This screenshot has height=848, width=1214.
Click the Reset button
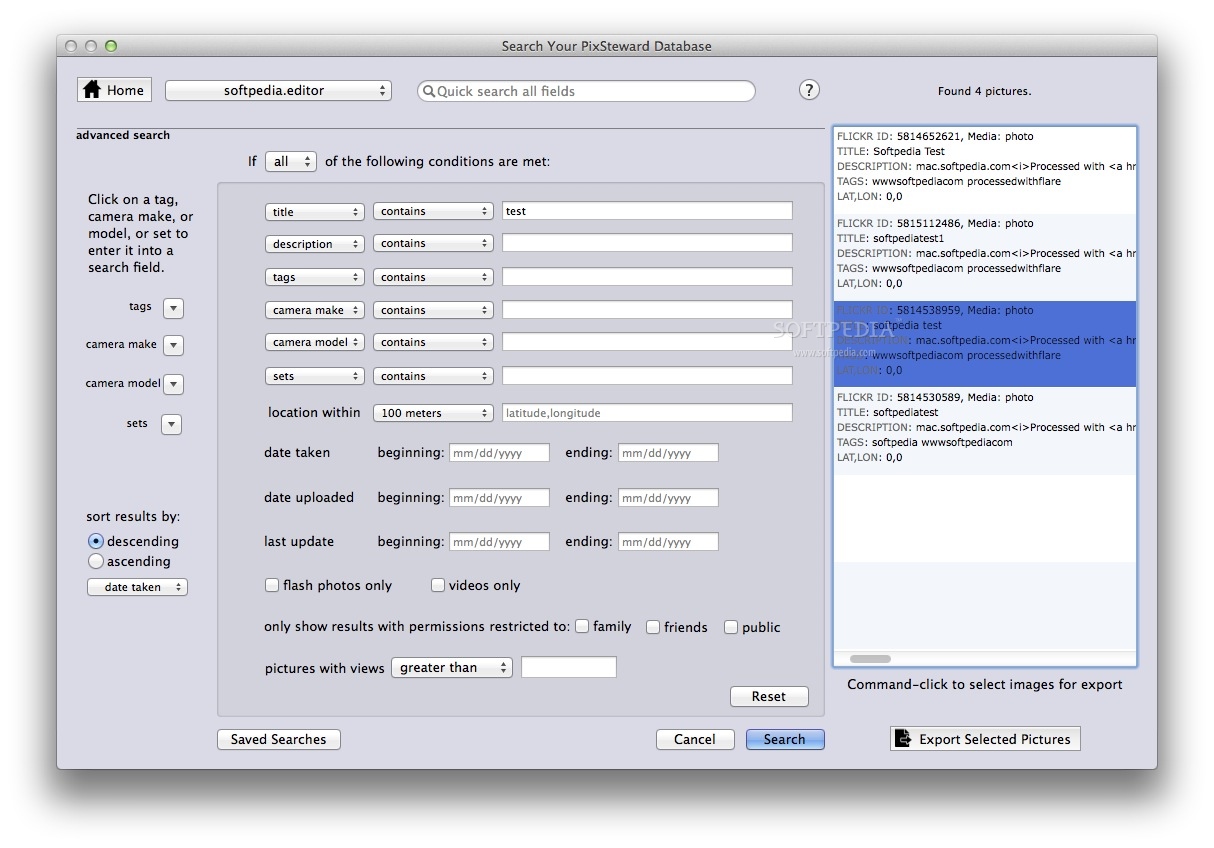click(x=769, y=696)
